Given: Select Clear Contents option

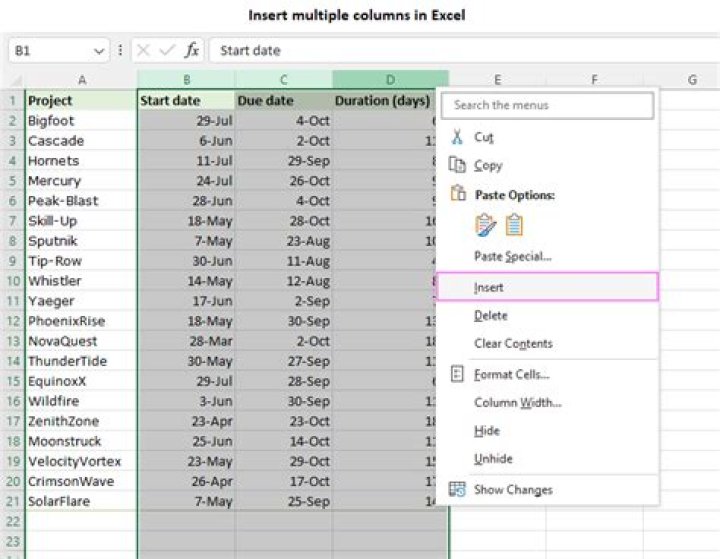Looking at the screenshot, I should (513, 344).
